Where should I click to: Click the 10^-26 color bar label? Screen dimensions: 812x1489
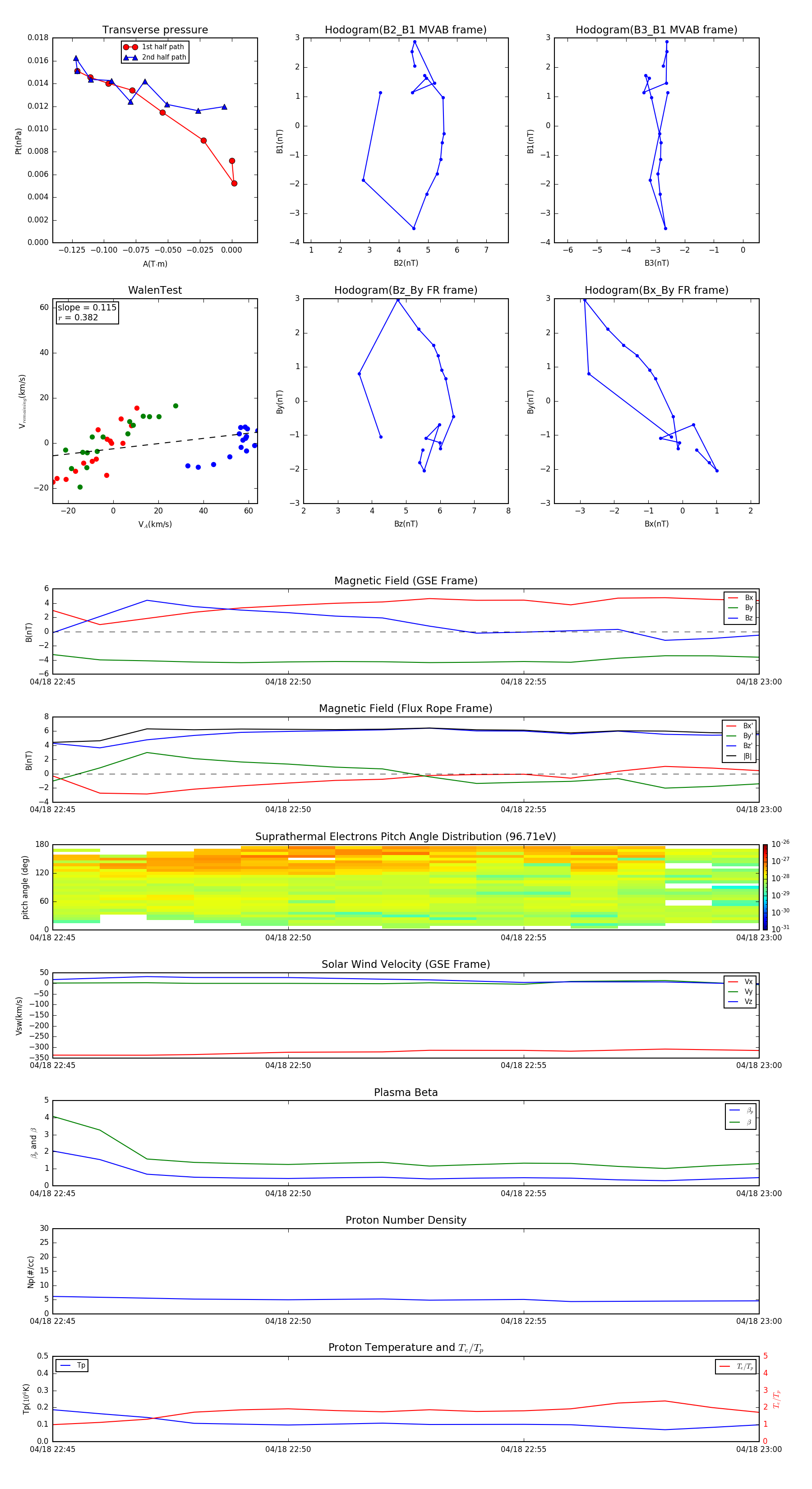click(780, 844)
